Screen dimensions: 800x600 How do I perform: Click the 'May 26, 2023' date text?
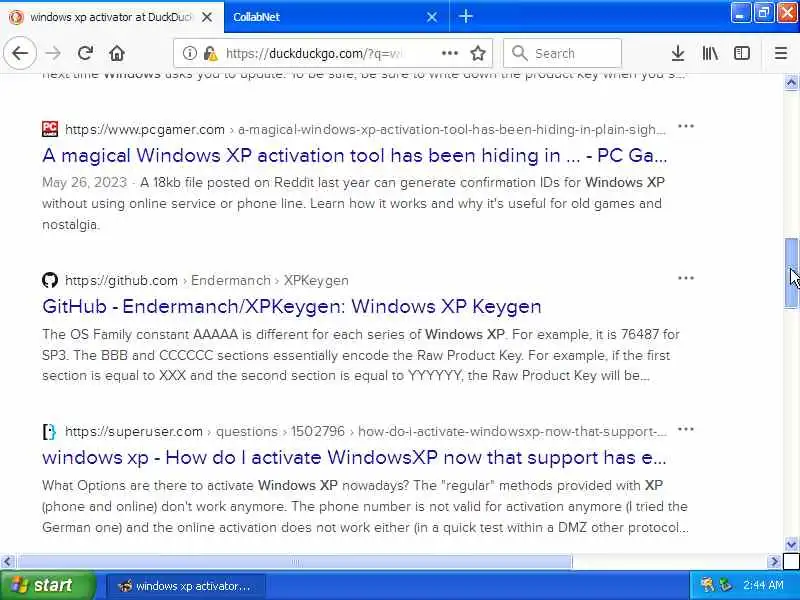coord(85,182)
